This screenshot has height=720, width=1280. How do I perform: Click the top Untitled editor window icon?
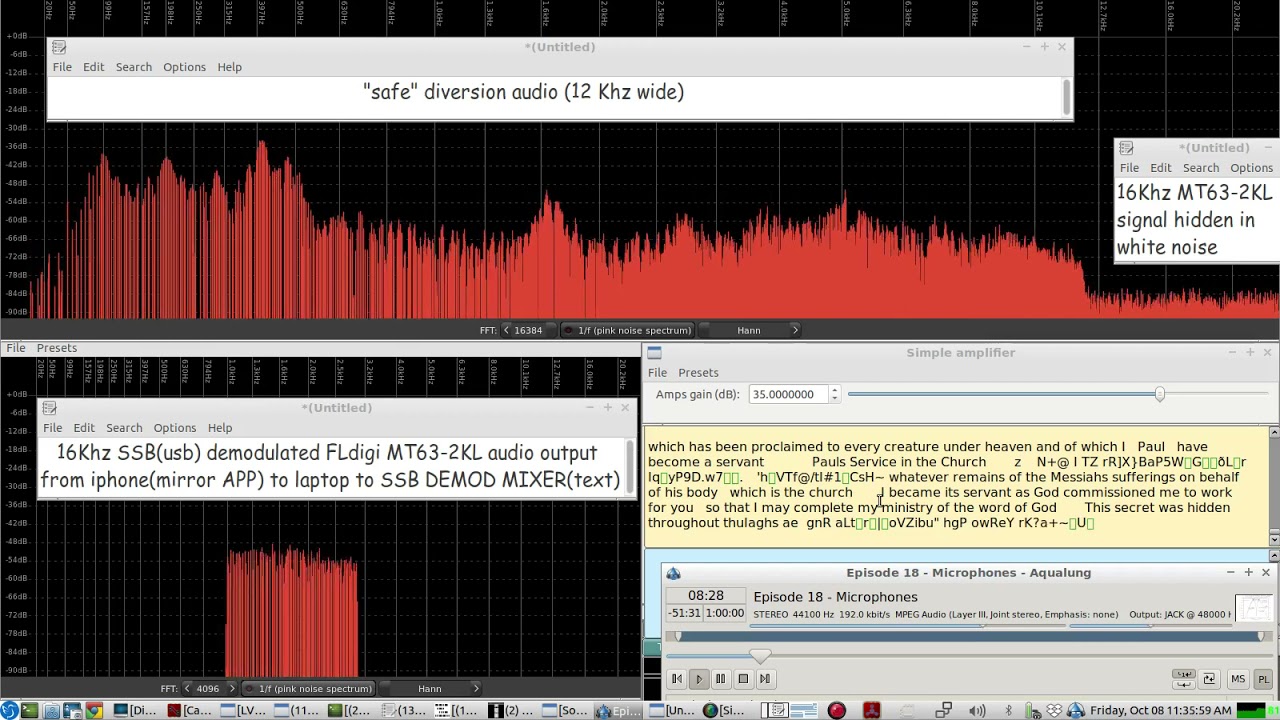pyautogui.click(x=59, y=47)
